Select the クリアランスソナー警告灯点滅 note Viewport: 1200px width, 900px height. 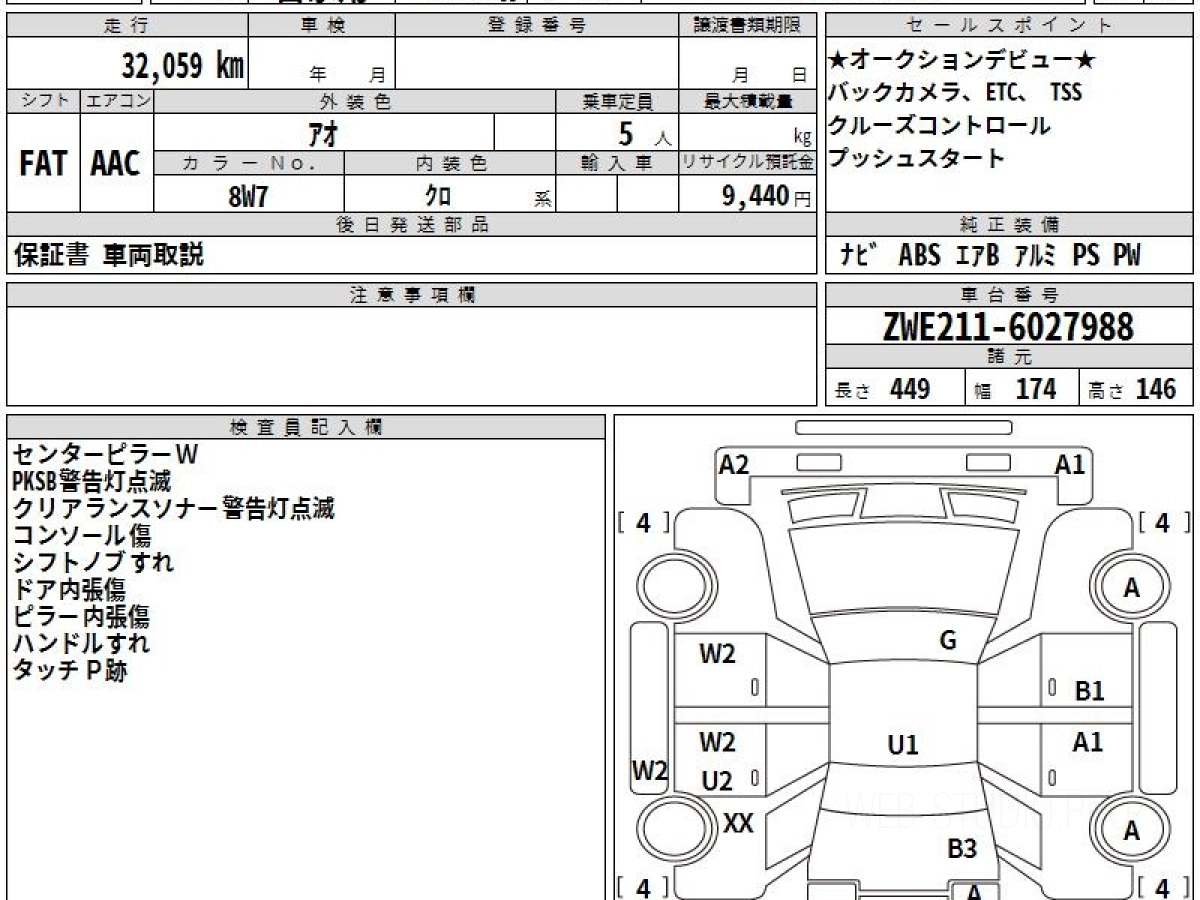coord(173,508)
